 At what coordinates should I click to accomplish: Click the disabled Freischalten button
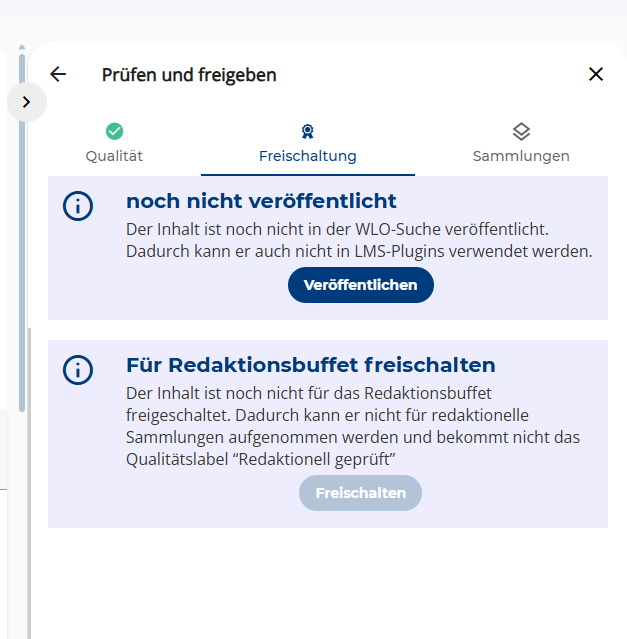360,493
